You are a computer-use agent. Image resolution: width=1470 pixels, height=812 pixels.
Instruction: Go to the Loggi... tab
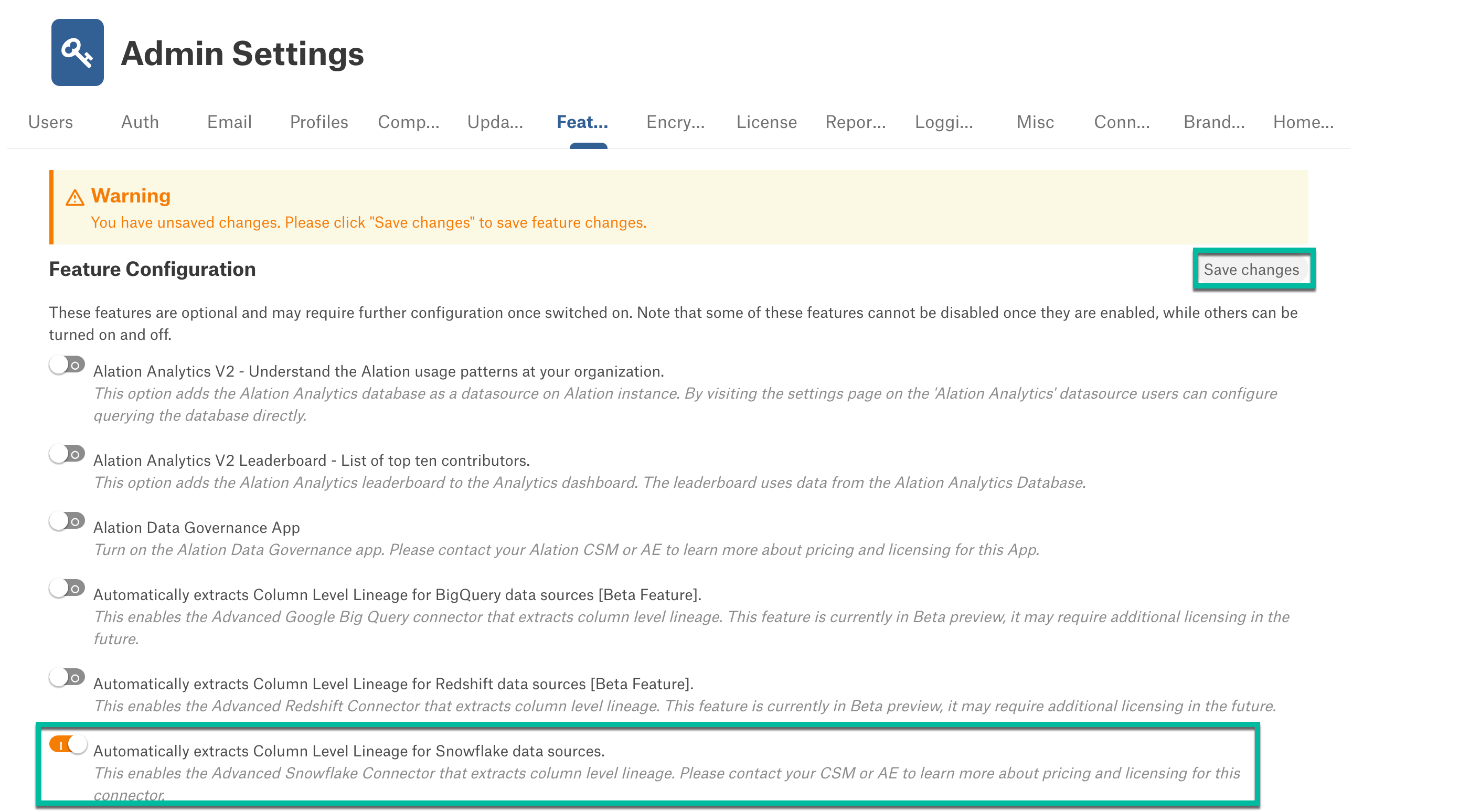(944, 122)
